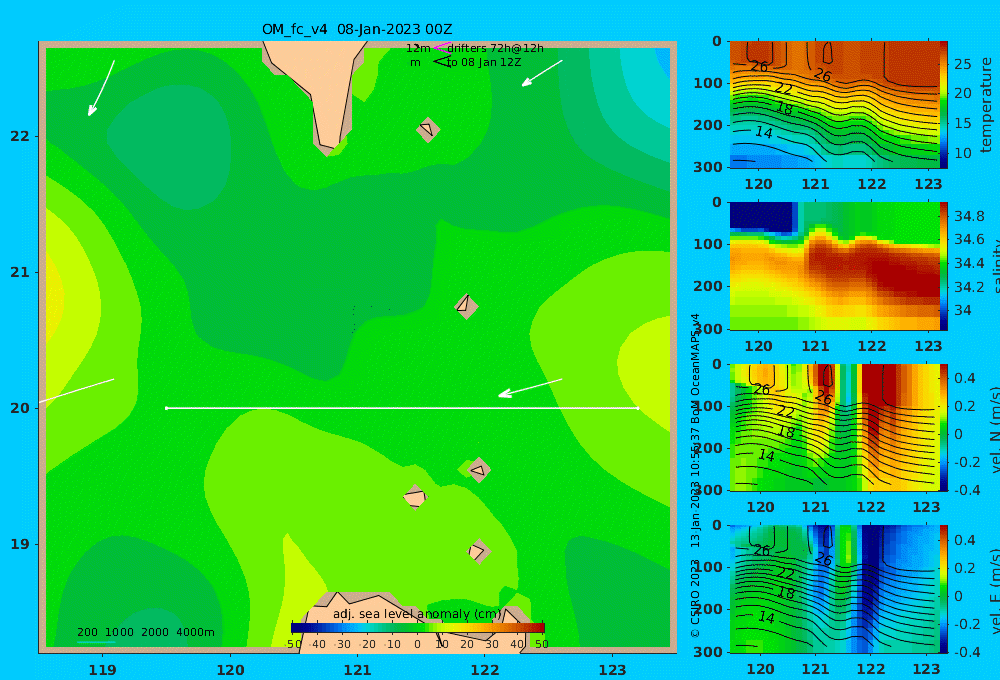Click longitude label 121 below main map
The width and height of the screenshot is (1000, 680).
coord(358,670)
